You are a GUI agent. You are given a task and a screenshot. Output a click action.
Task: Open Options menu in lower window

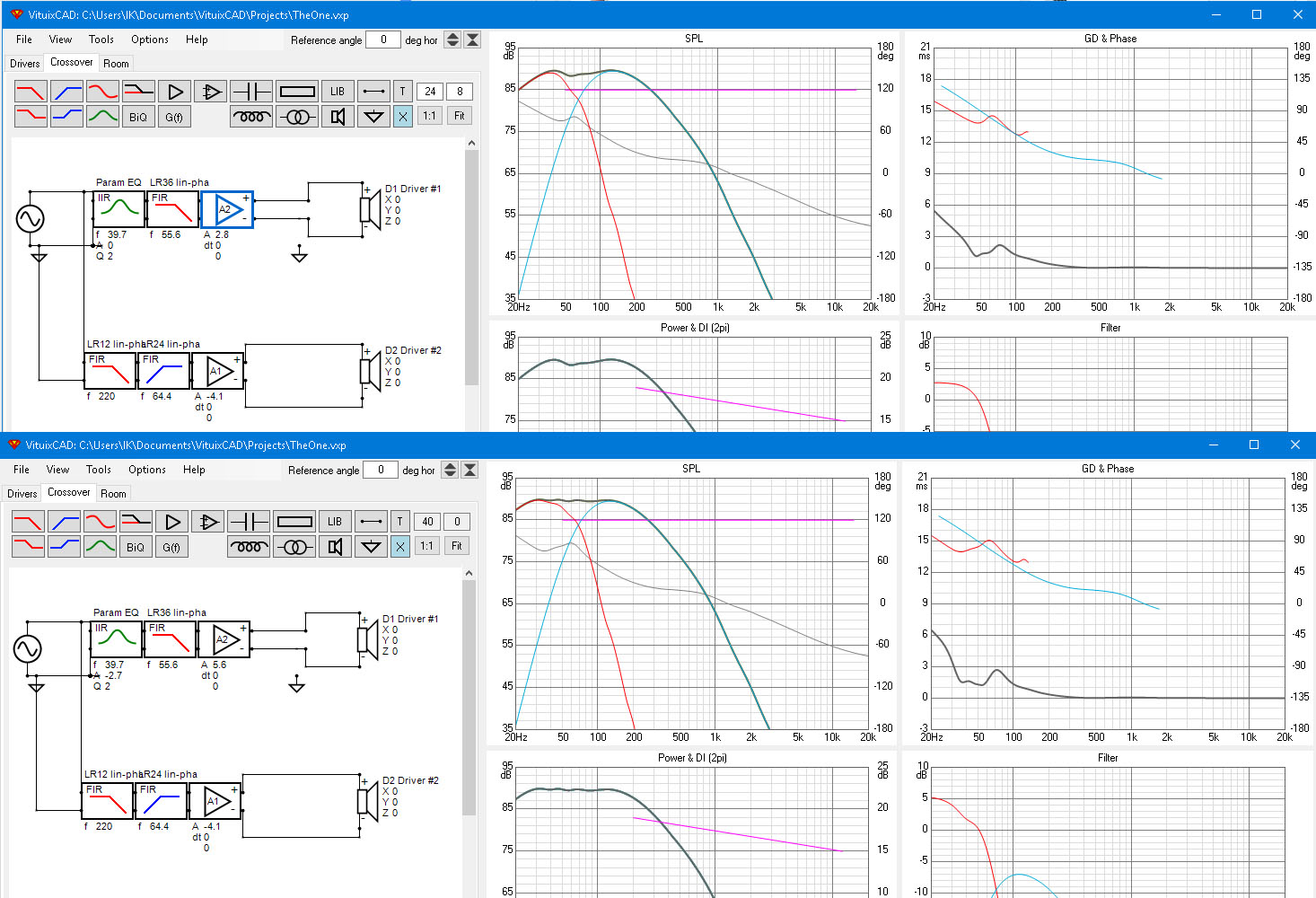tap(147, 470)
